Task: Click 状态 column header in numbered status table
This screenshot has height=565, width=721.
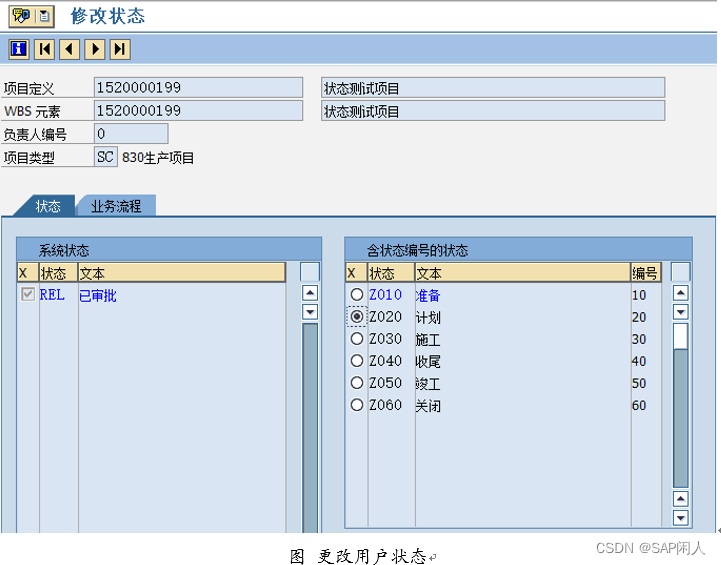Action: 391,273
